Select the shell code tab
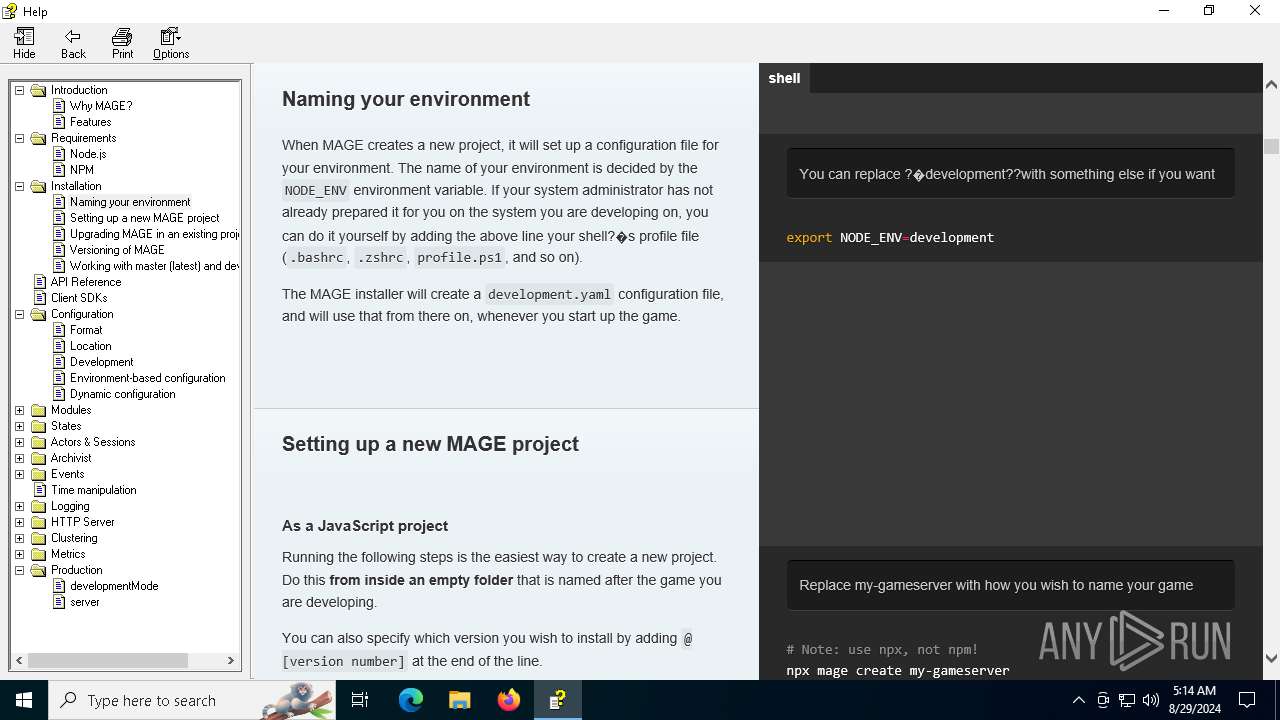The width and height of the screenshot is (1280, 720). click(x=784, y=78)
